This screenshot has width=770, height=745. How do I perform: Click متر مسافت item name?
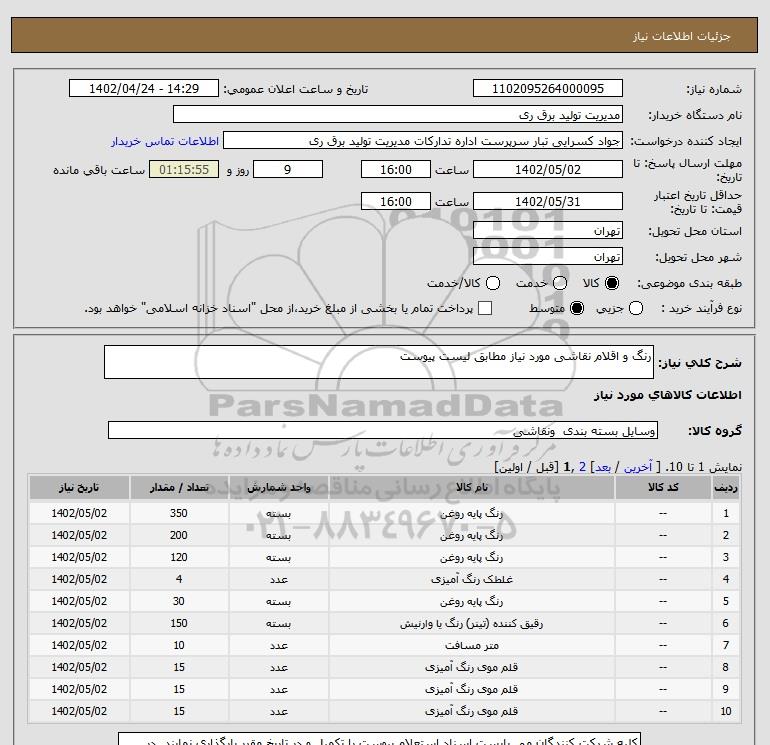(471, 646)
